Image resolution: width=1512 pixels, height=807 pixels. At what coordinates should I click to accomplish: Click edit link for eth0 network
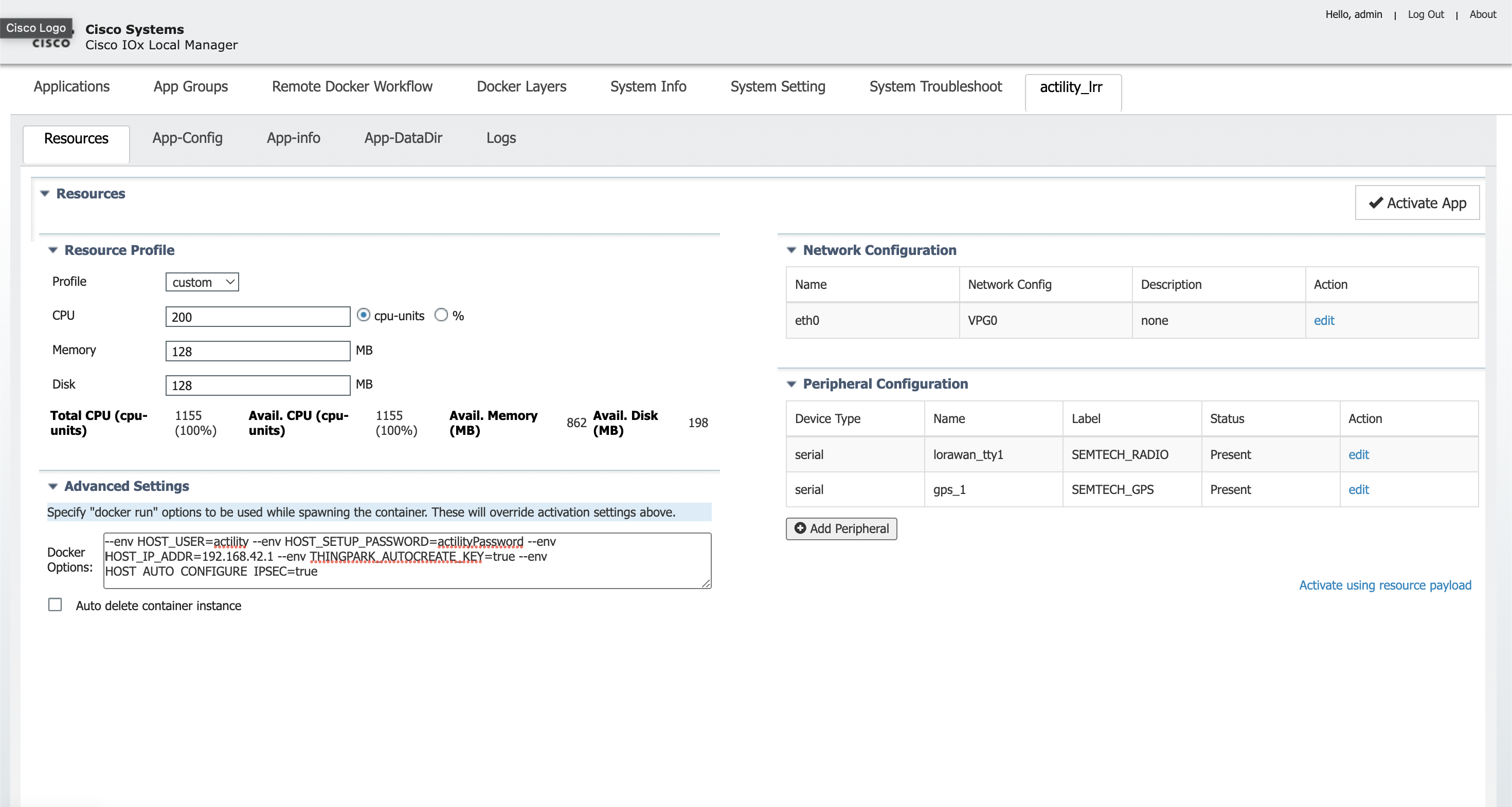1324,320
